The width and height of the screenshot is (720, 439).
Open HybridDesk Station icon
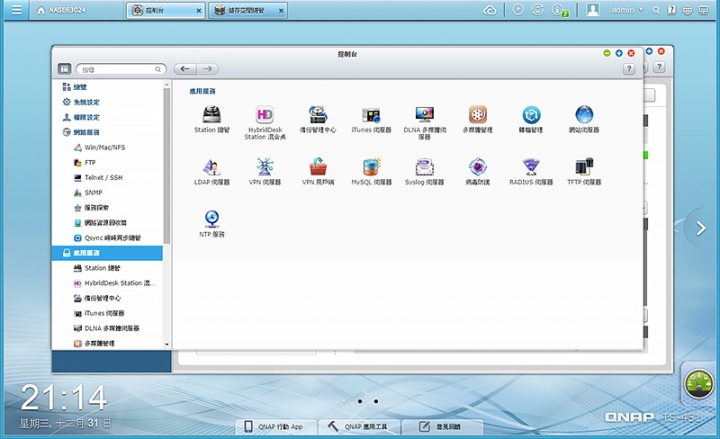click(x=264, y=115)
